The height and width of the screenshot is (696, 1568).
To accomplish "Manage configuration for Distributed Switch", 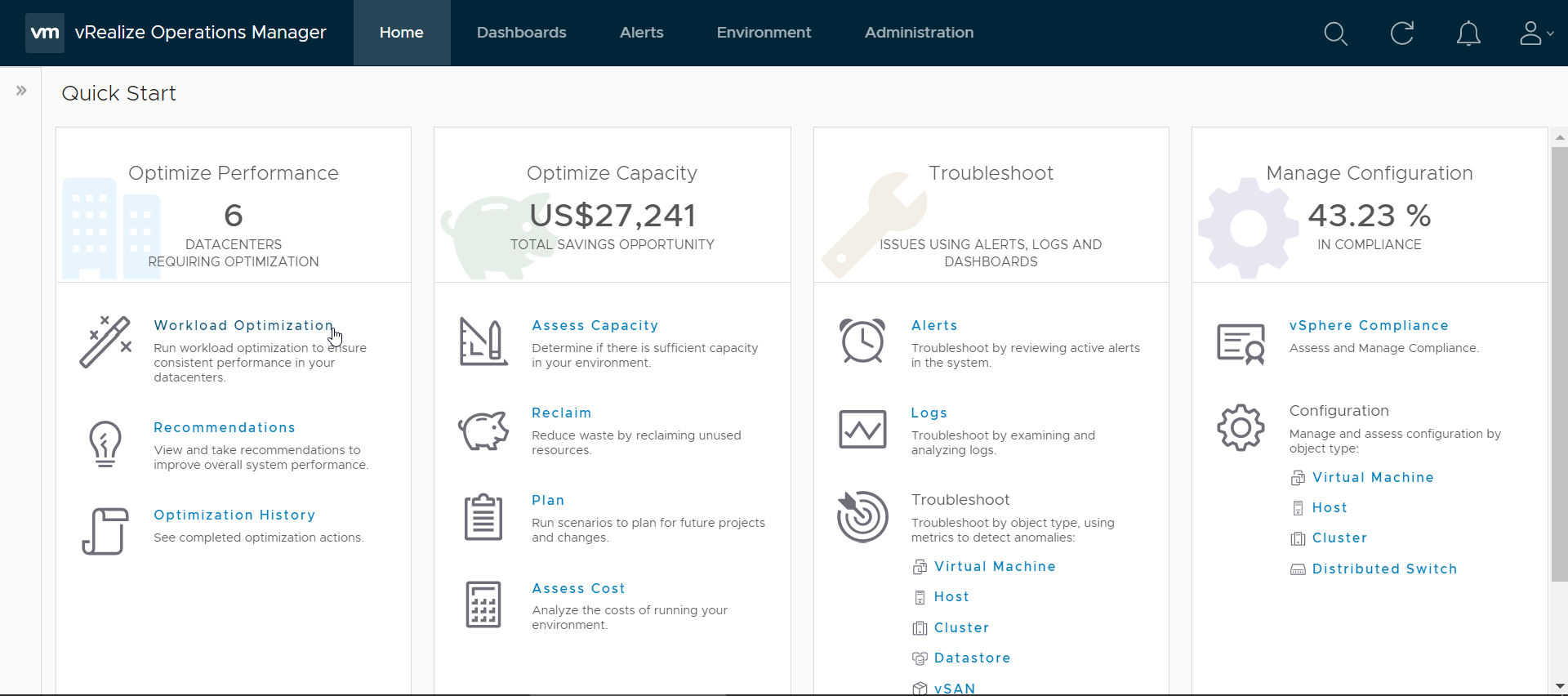I will (x=1385, y=569).
